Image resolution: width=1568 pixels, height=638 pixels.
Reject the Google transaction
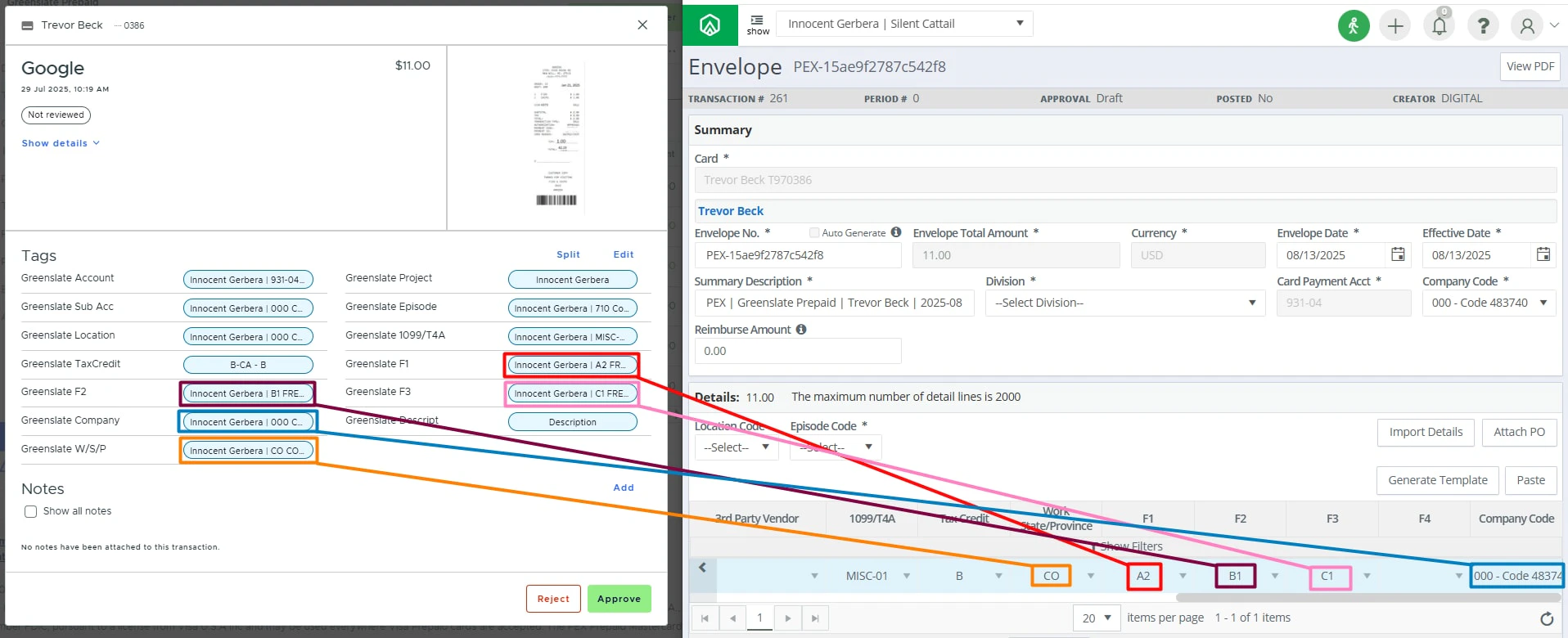coord(553,599)
